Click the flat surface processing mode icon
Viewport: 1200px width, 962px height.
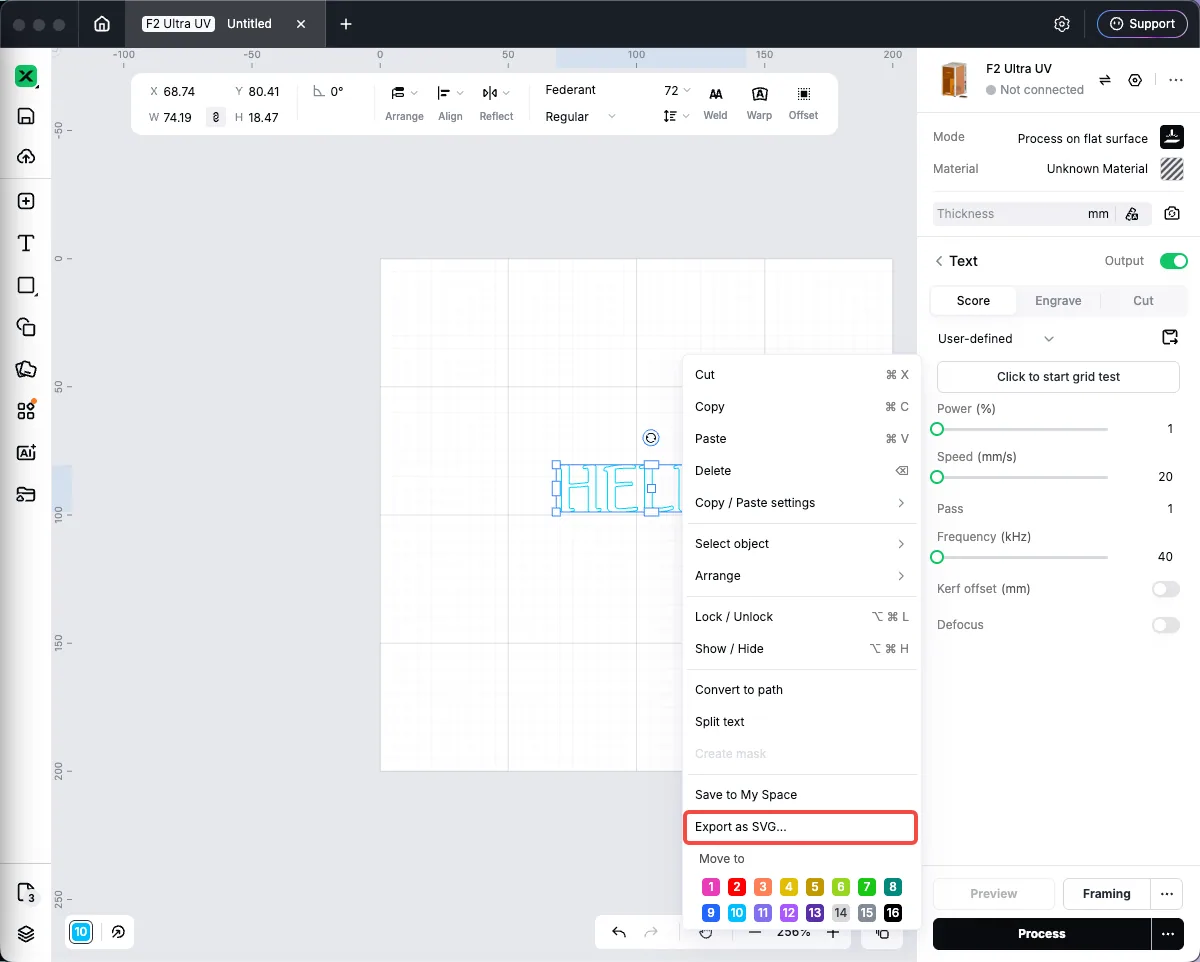coord(1172,137)
